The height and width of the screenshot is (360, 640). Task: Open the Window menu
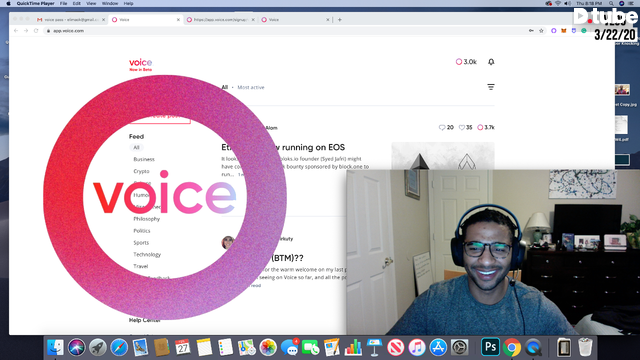(110, 3)
